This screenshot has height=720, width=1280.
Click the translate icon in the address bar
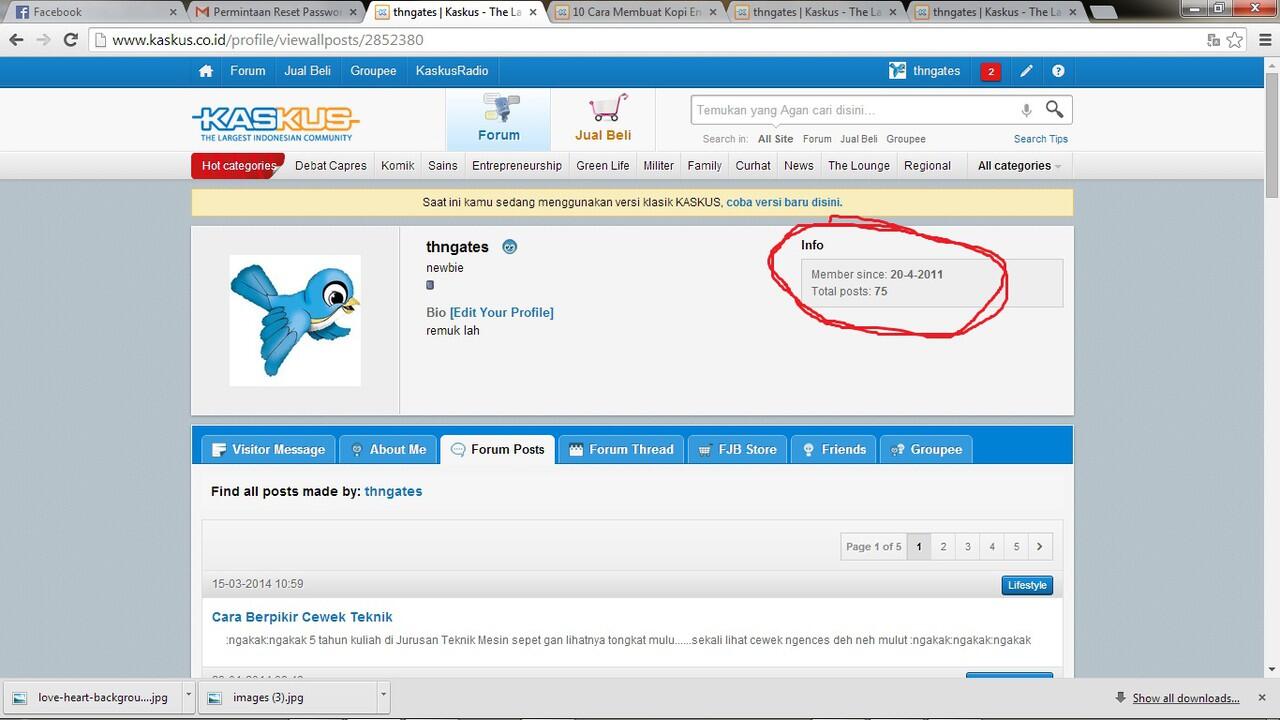point(1213,40)
